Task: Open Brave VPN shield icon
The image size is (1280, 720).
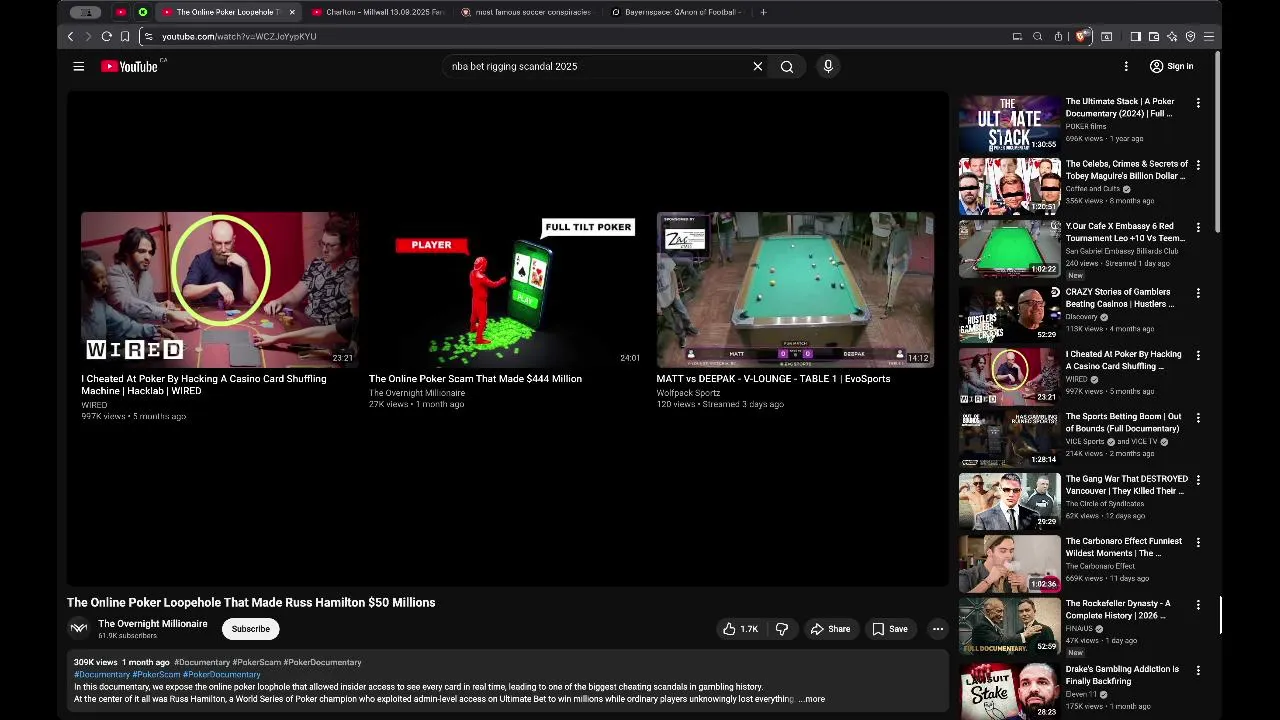Action: pos(1190,36)
